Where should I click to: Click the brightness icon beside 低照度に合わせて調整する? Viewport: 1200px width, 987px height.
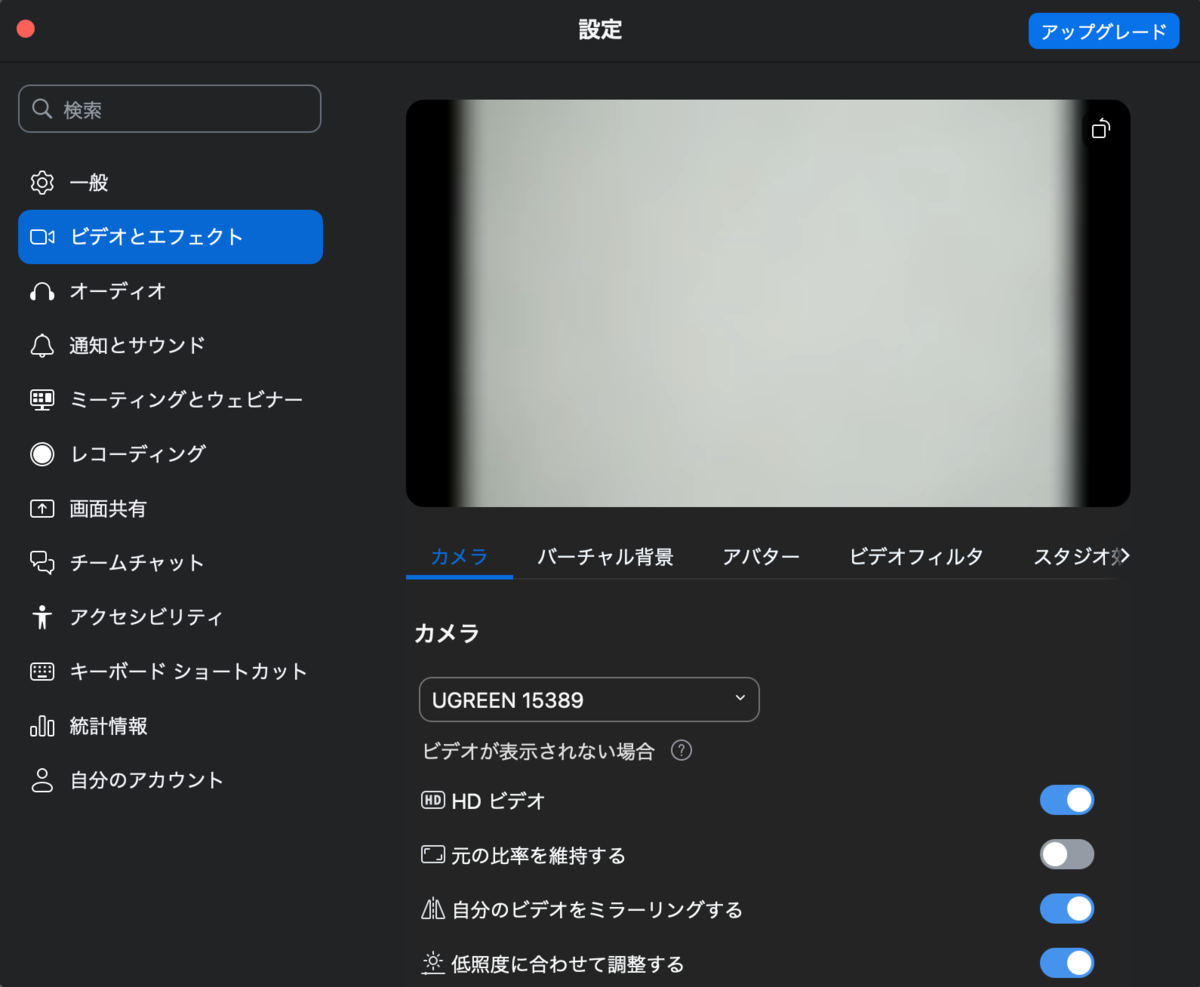pyautogui.click(x=433, y=963)
